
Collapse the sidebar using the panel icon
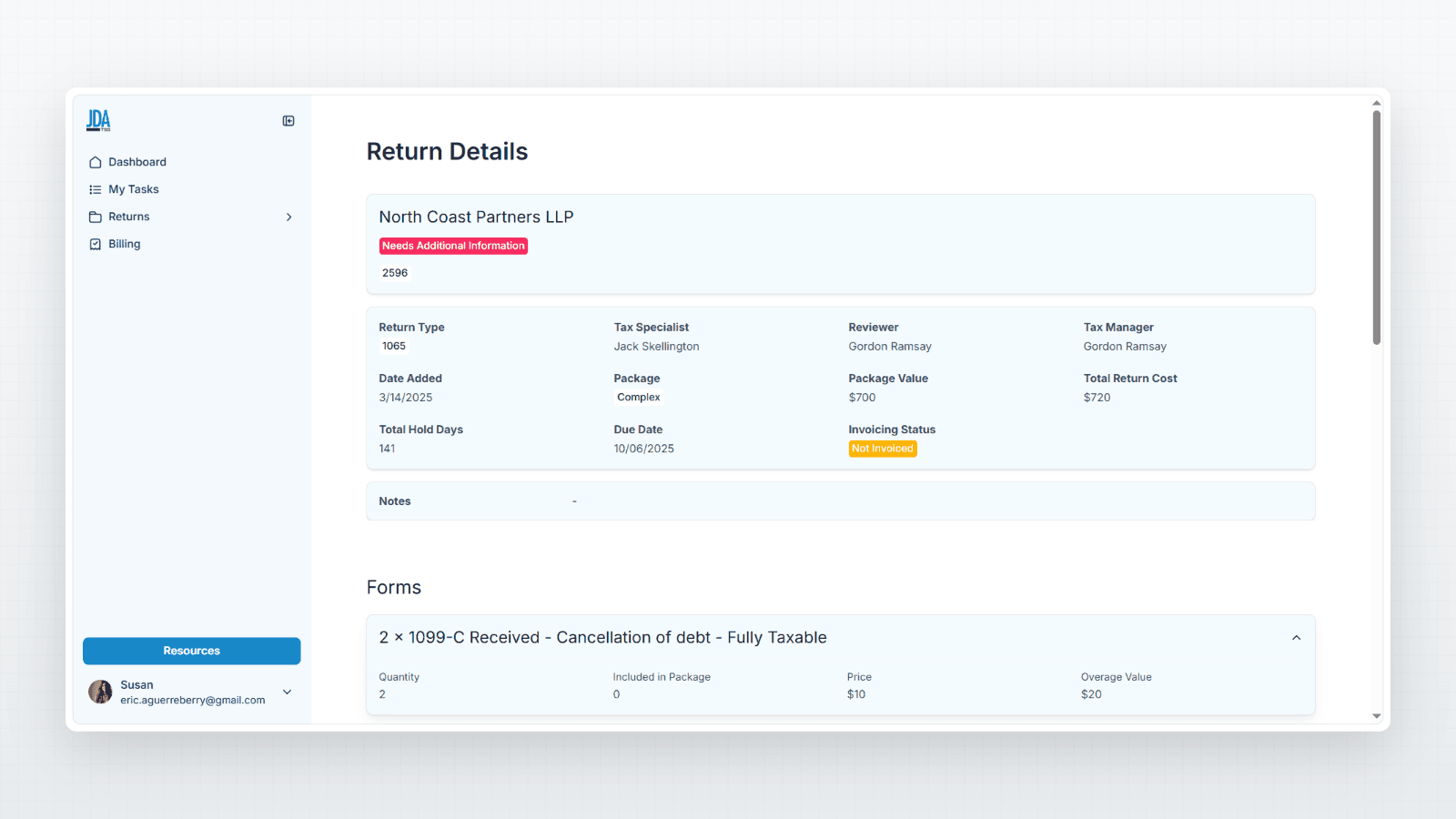click(x=288, y=120)
